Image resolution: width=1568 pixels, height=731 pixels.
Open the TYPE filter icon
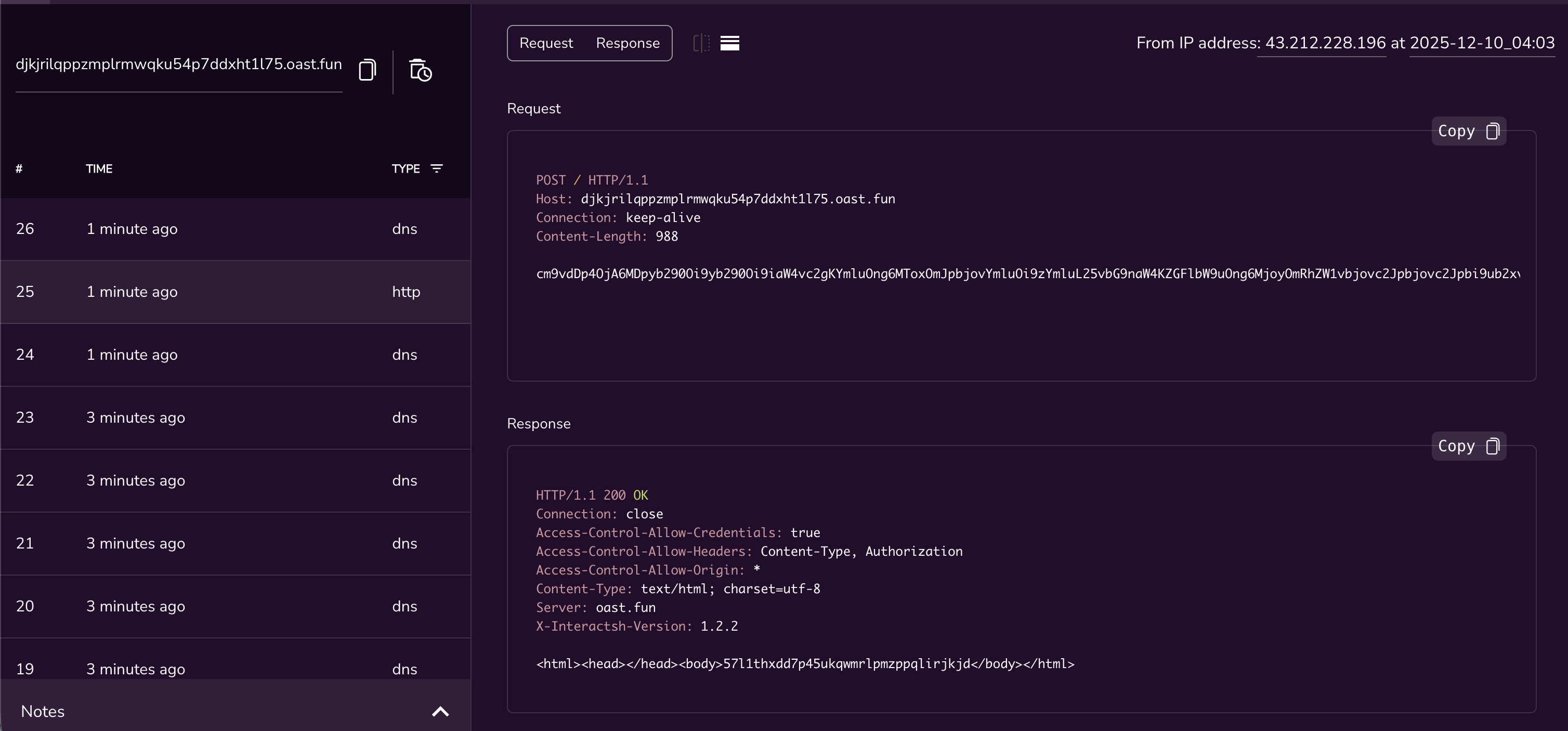(x=436, y=168)
